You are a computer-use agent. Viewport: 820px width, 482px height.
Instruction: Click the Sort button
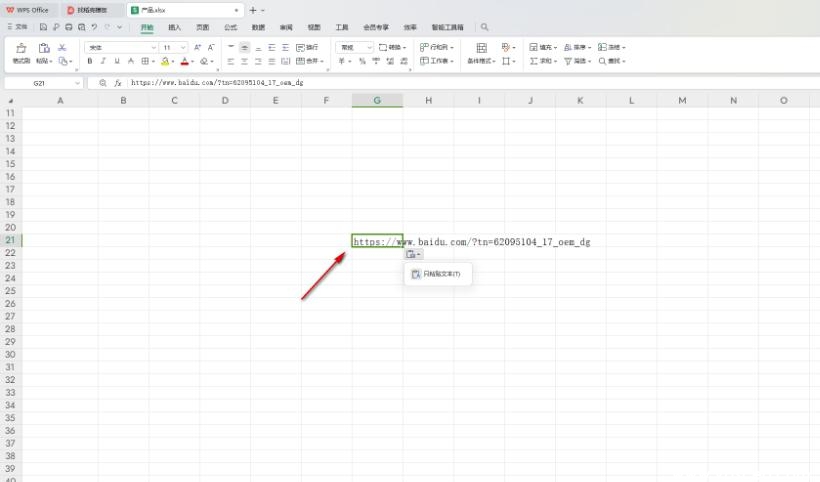coord(577,48)
